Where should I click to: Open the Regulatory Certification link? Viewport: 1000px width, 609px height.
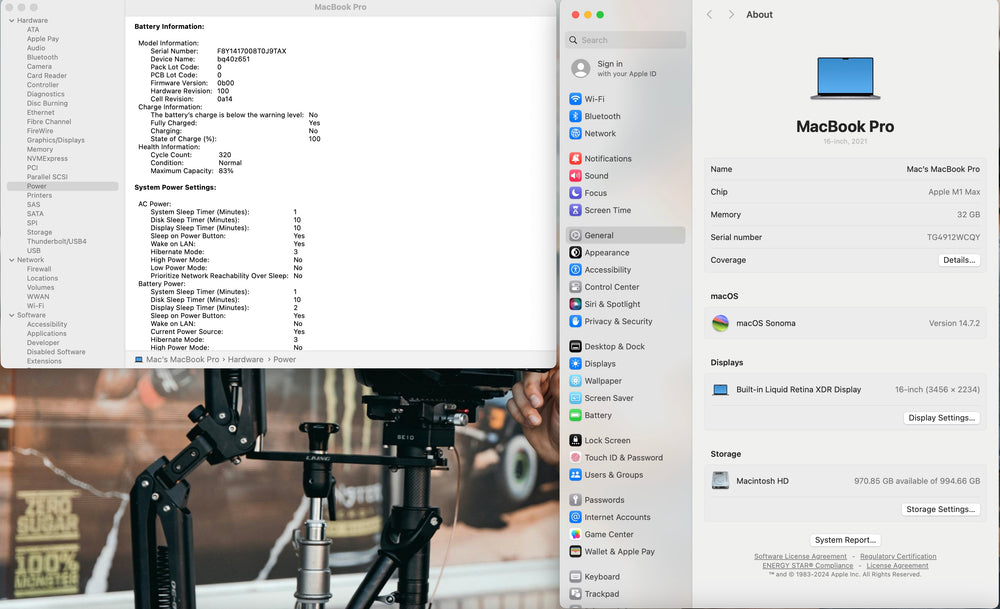point(898,557)
